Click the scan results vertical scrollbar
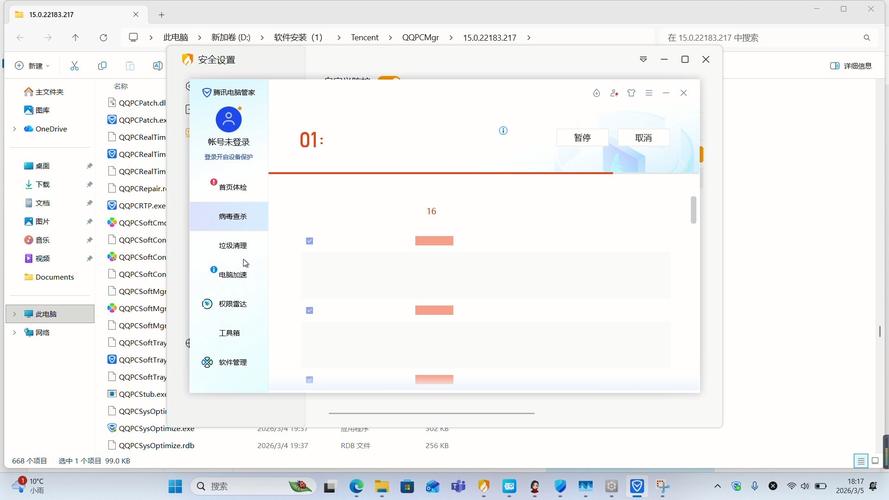The height and width of the screenshot is (500, 889). coord(693,210)
